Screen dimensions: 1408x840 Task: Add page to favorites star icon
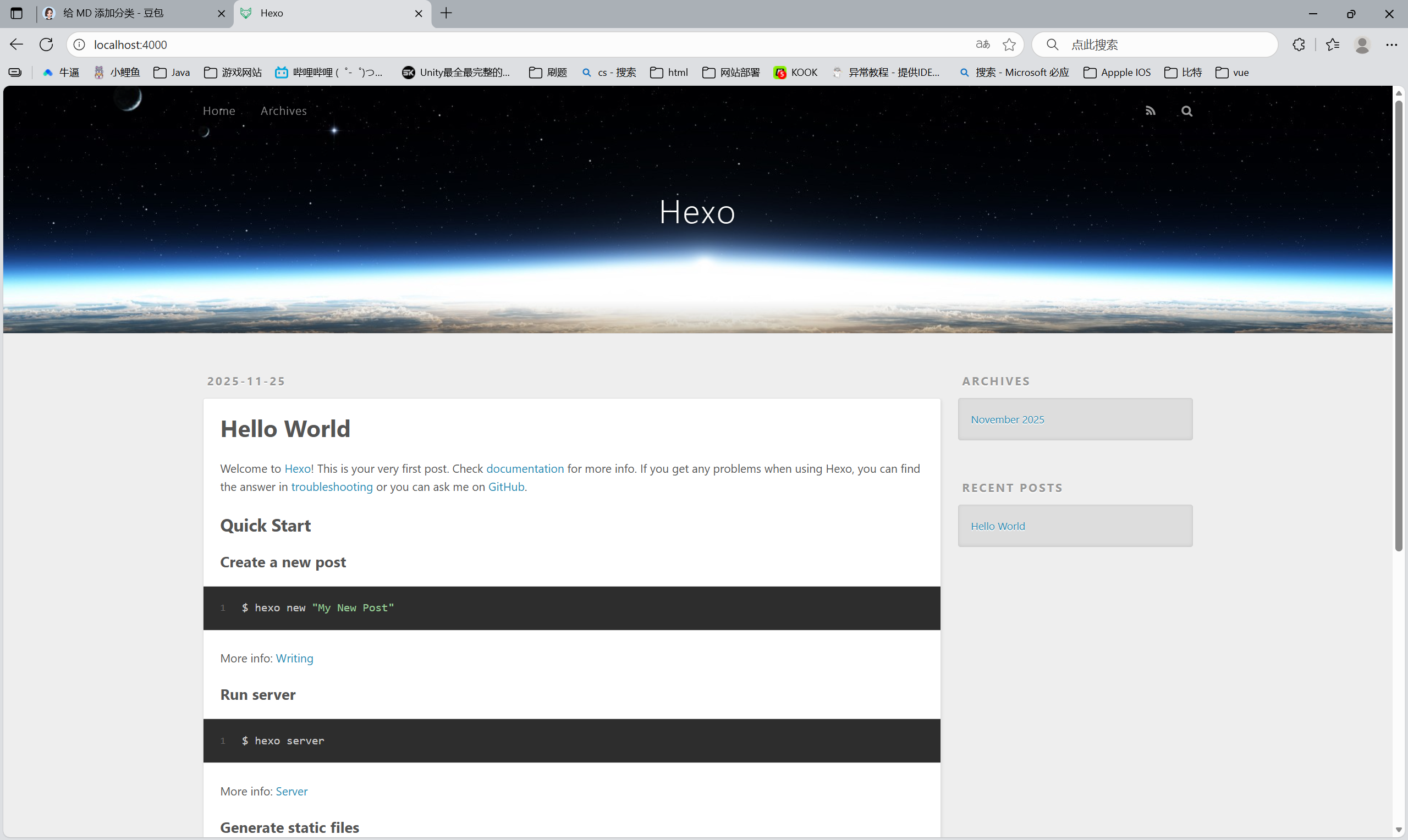click(x=1009, y=44)
